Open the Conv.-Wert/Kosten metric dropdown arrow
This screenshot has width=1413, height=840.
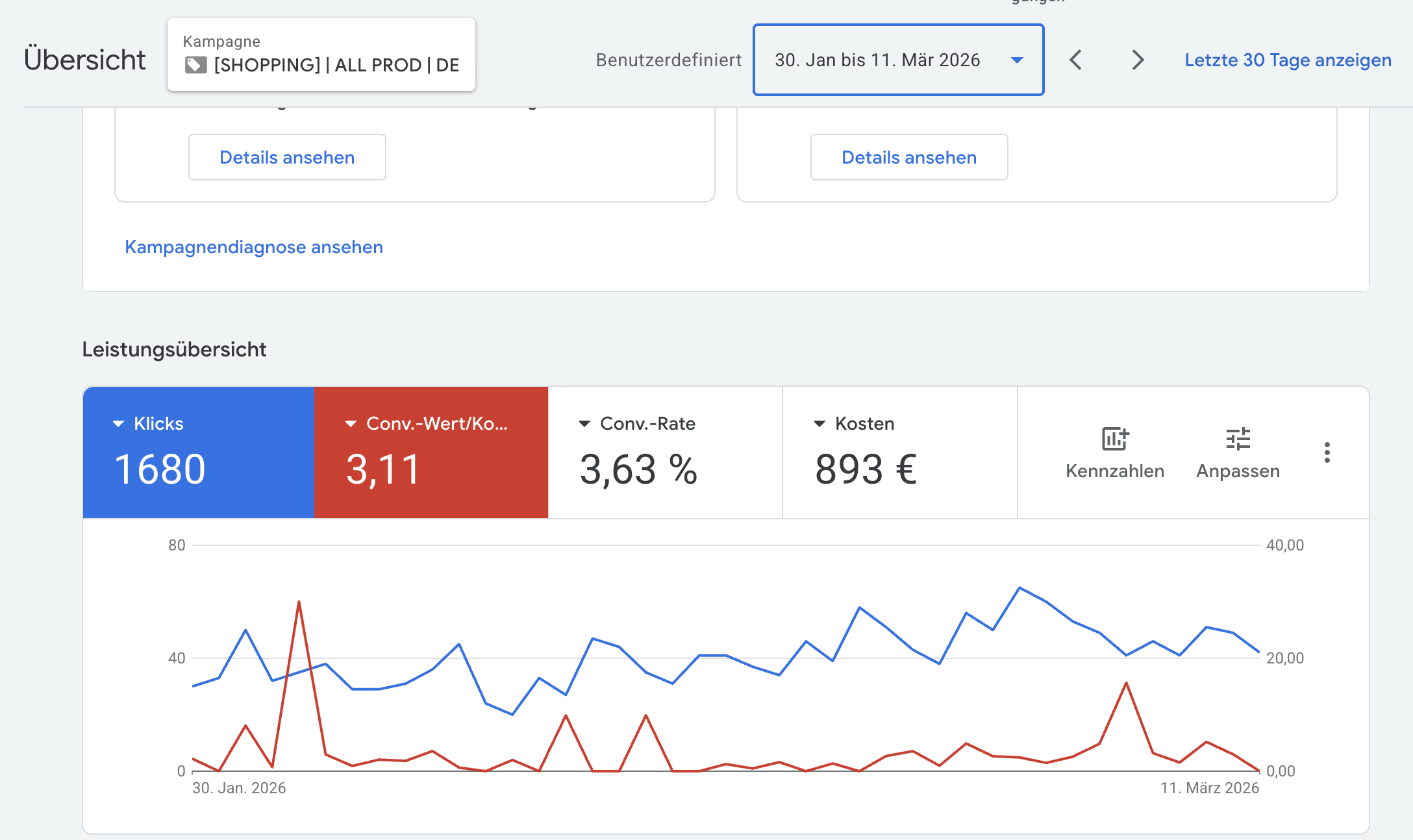point(351,424)
